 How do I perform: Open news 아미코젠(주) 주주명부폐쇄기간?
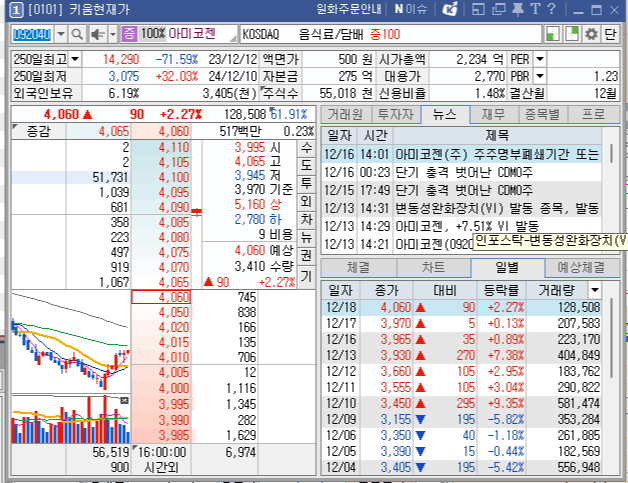461,154
